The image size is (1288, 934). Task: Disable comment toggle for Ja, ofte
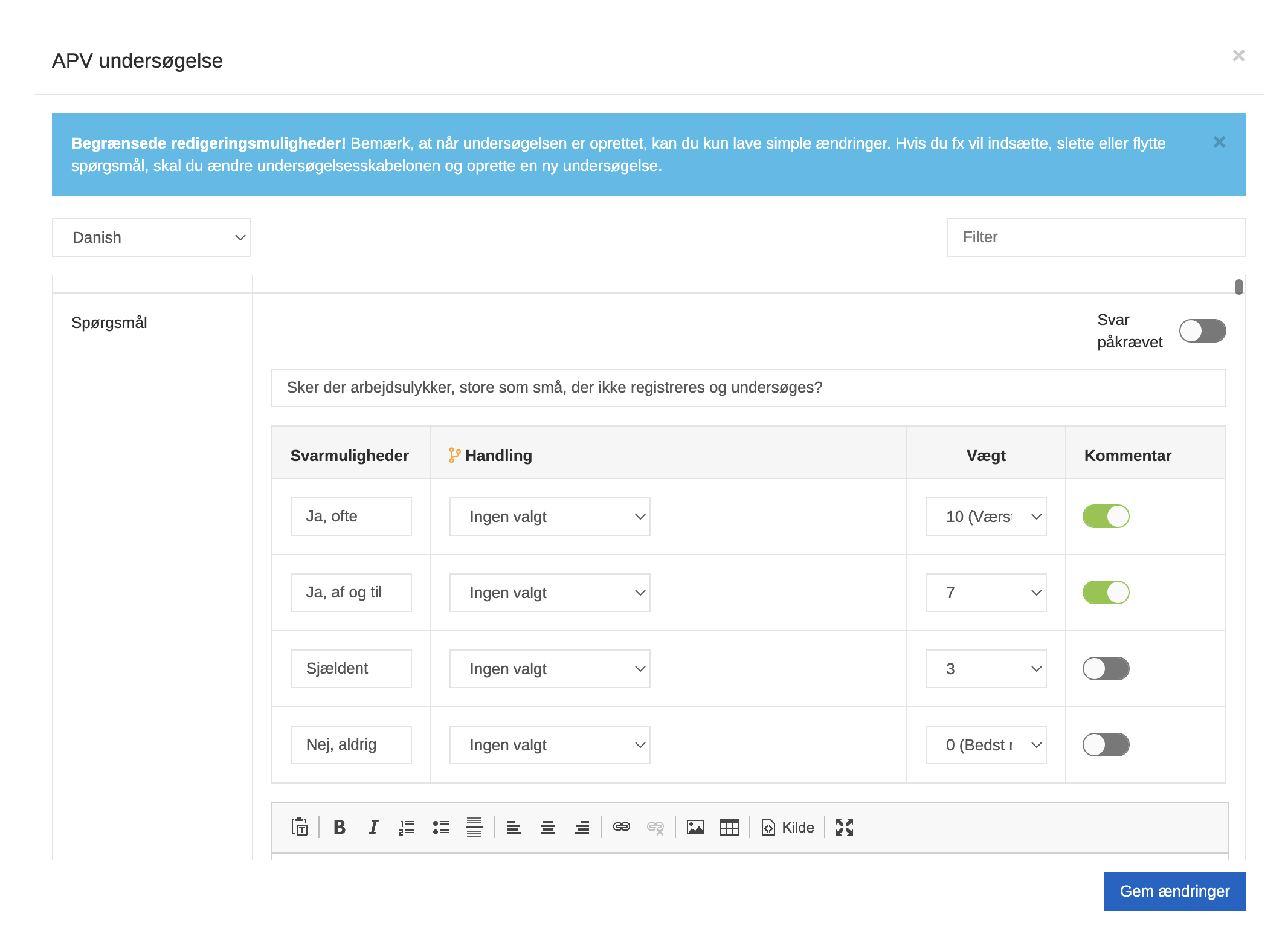pos(1106,517)
